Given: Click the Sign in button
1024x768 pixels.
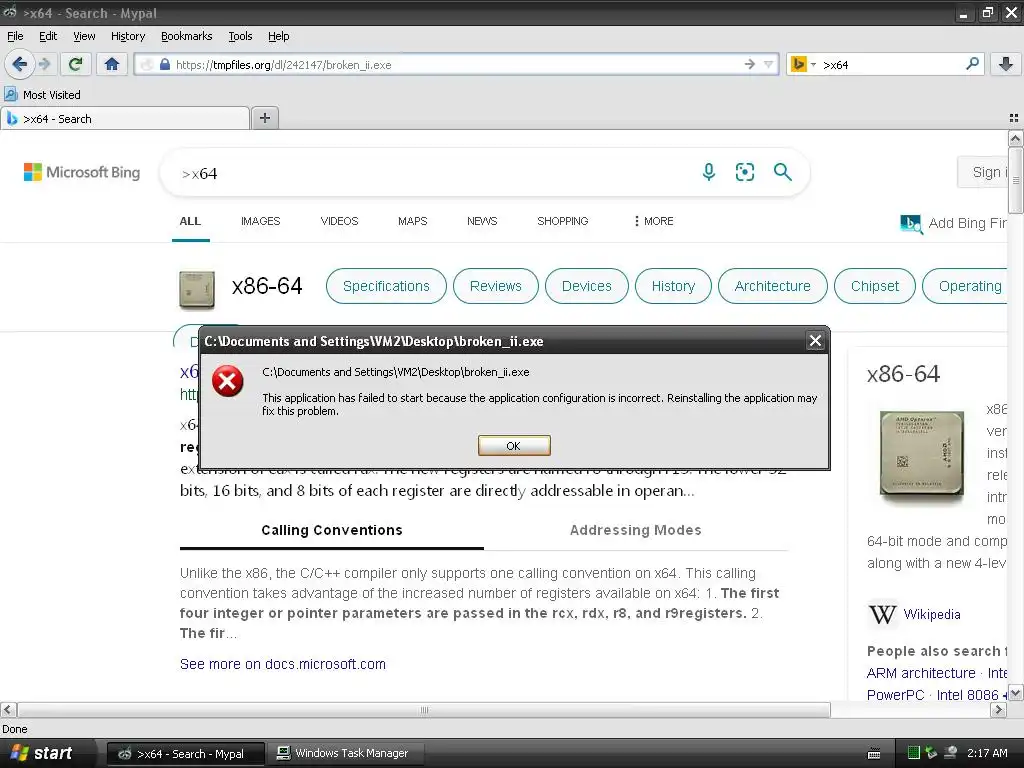Looking at the screenshot, I should point(983,172).
